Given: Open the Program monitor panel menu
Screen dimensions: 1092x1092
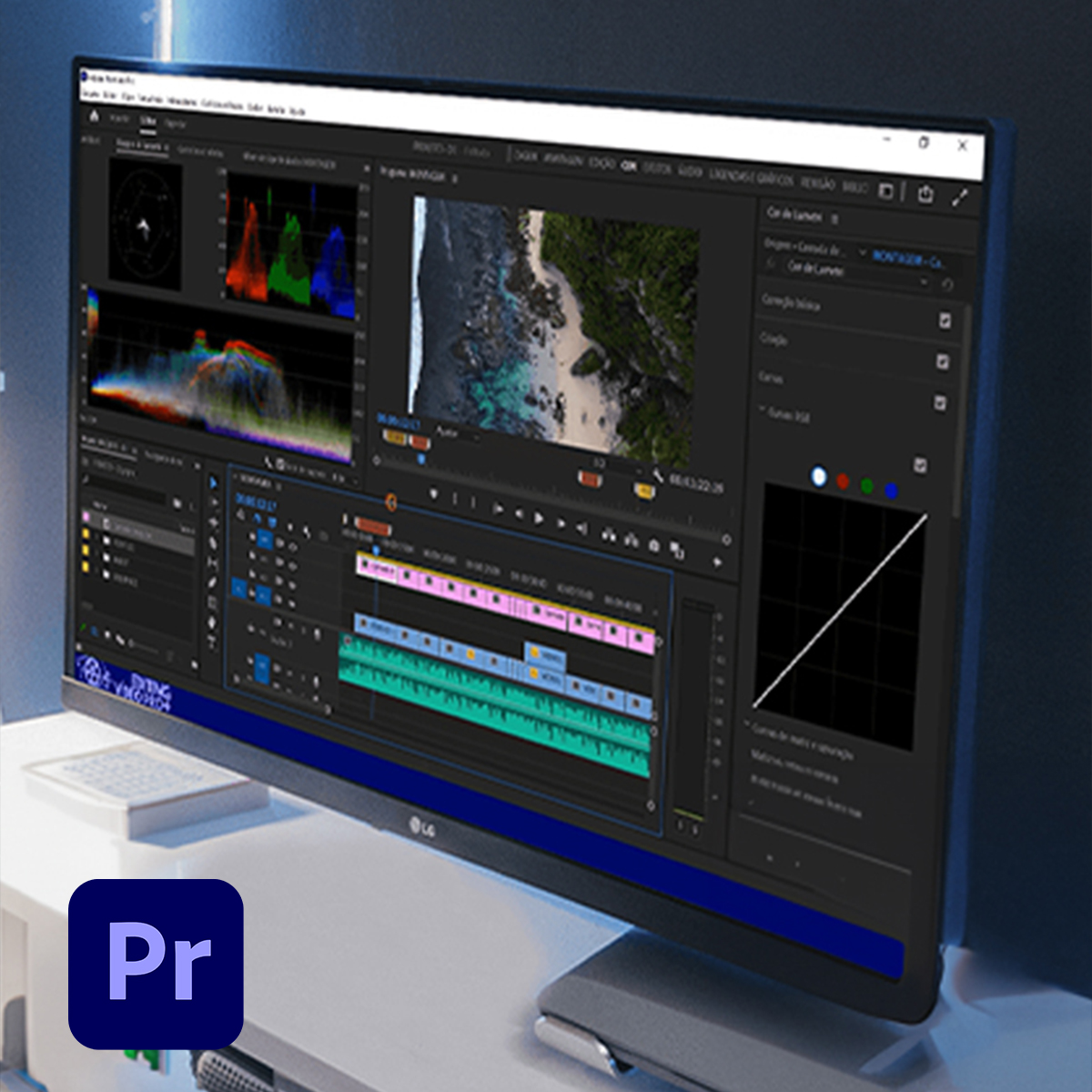Looking at the screenshot, I should point(455,177).
